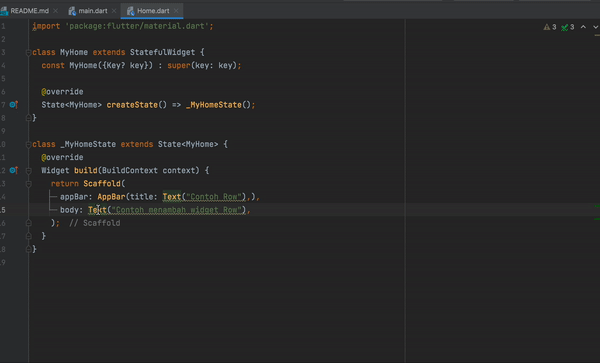Click fold end marker closing build method

pos(28,236)
